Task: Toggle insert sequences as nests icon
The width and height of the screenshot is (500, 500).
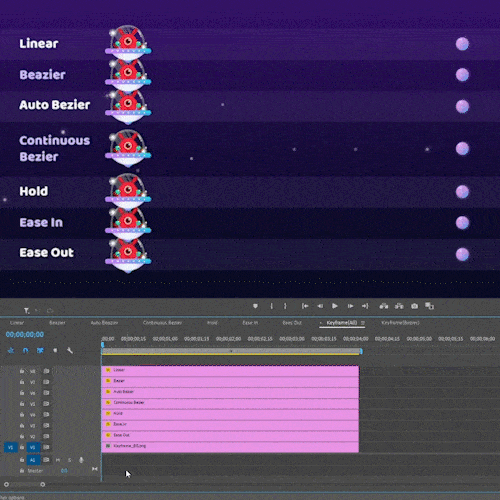Action: tap(11, 350)
